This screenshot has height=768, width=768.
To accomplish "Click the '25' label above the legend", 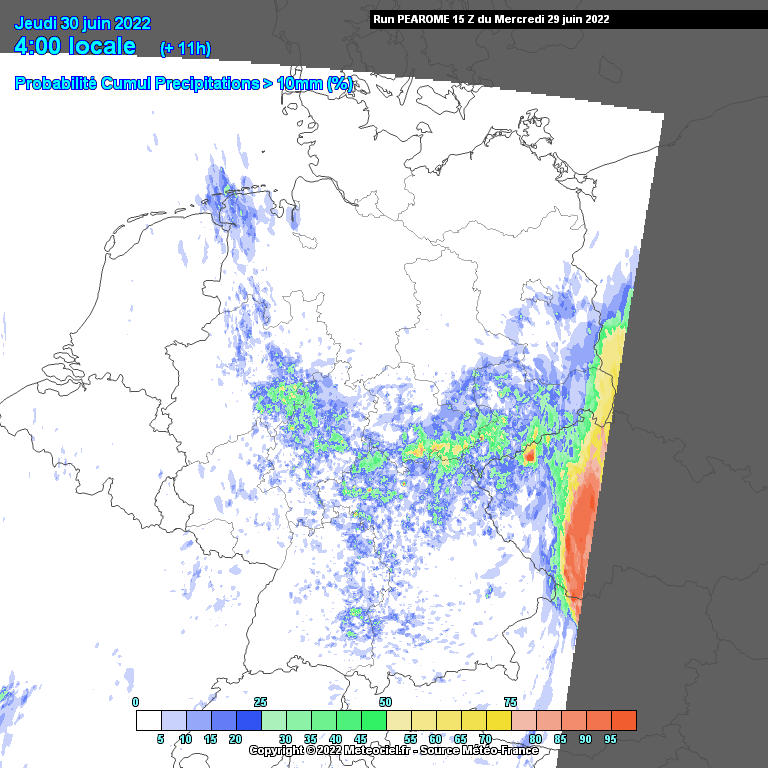I will pos(260,702).
